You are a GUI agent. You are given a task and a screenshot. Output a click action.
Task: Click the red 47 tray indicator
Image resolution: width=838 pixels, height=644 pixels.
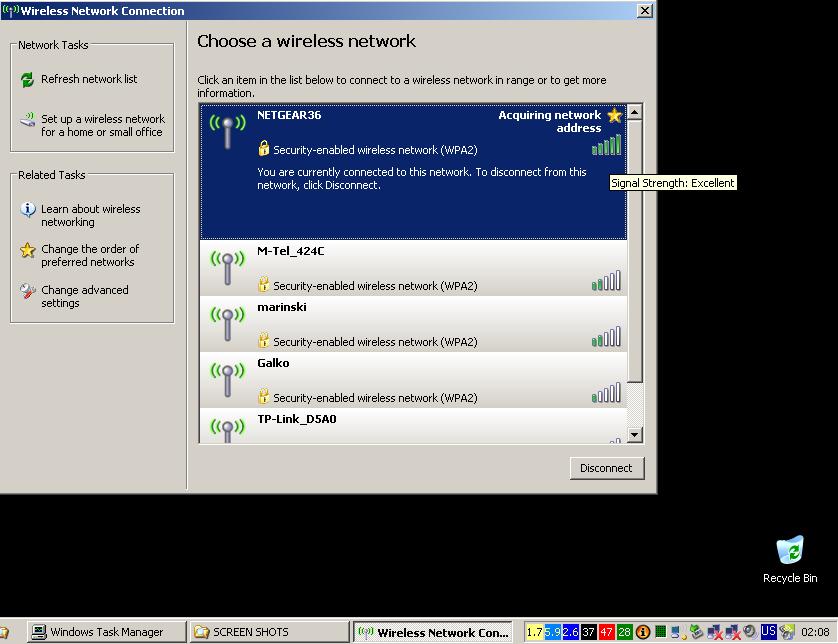[607, 632]
